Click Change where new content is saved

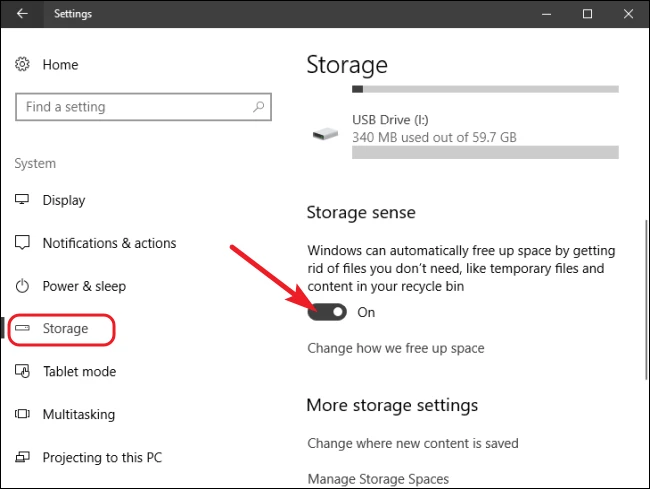(412, 443)
